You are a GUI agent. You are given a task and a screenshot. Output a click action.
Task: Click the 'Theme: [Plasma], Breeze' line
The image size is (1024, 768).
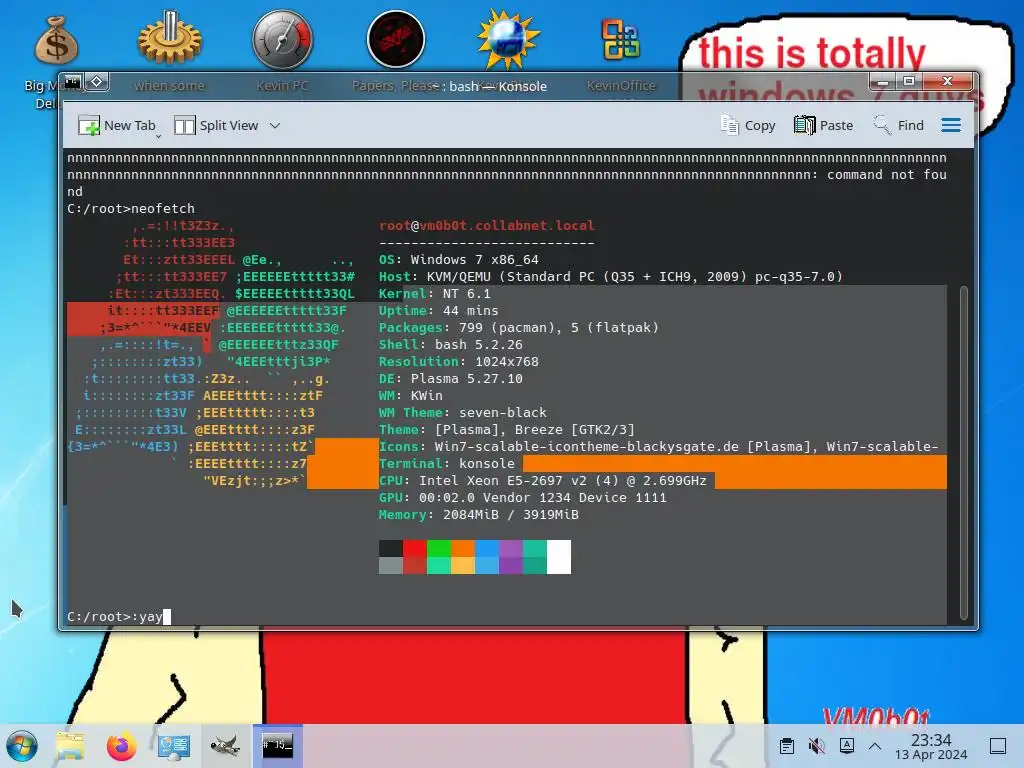(507, 429)
